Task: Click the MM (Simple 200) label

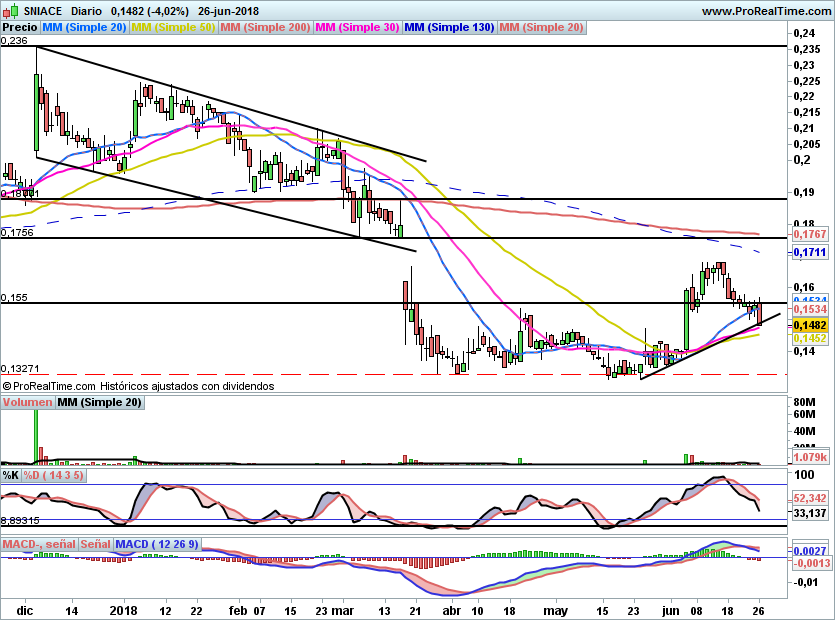Action: [265, 27]
